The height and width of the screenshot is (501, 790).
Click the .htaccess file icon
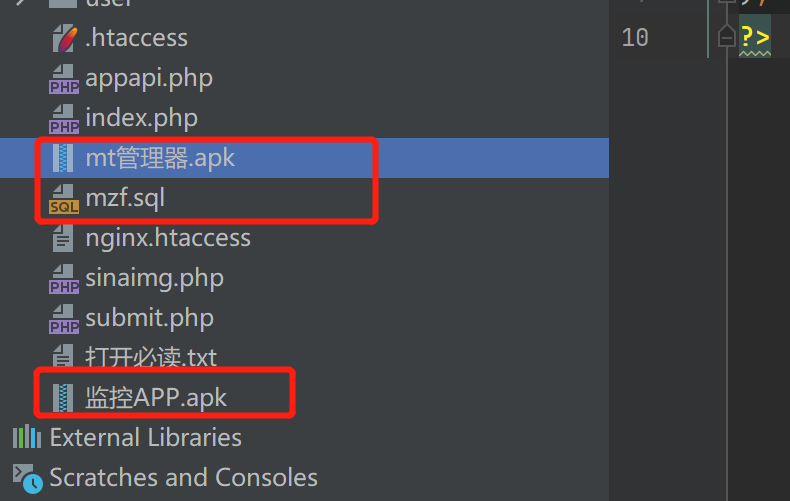click(64, 39)
